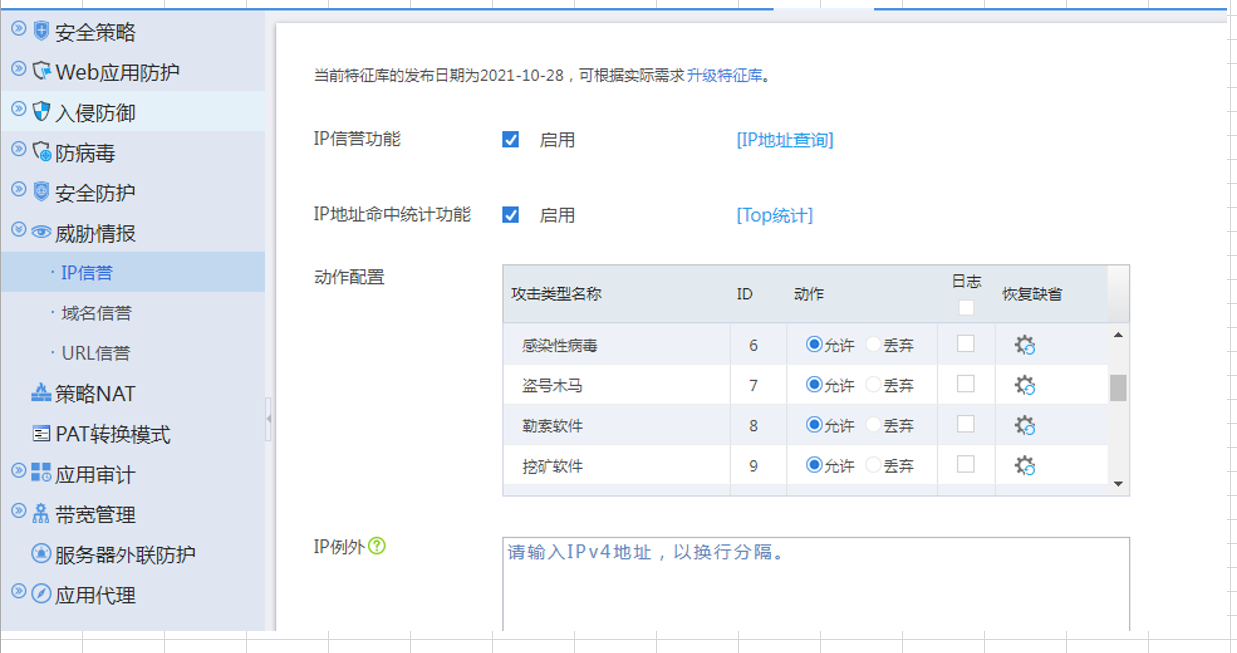Check the log box for 盗号木马
Viewport: 1237px width, 653px height.
[x=966, y=383]
